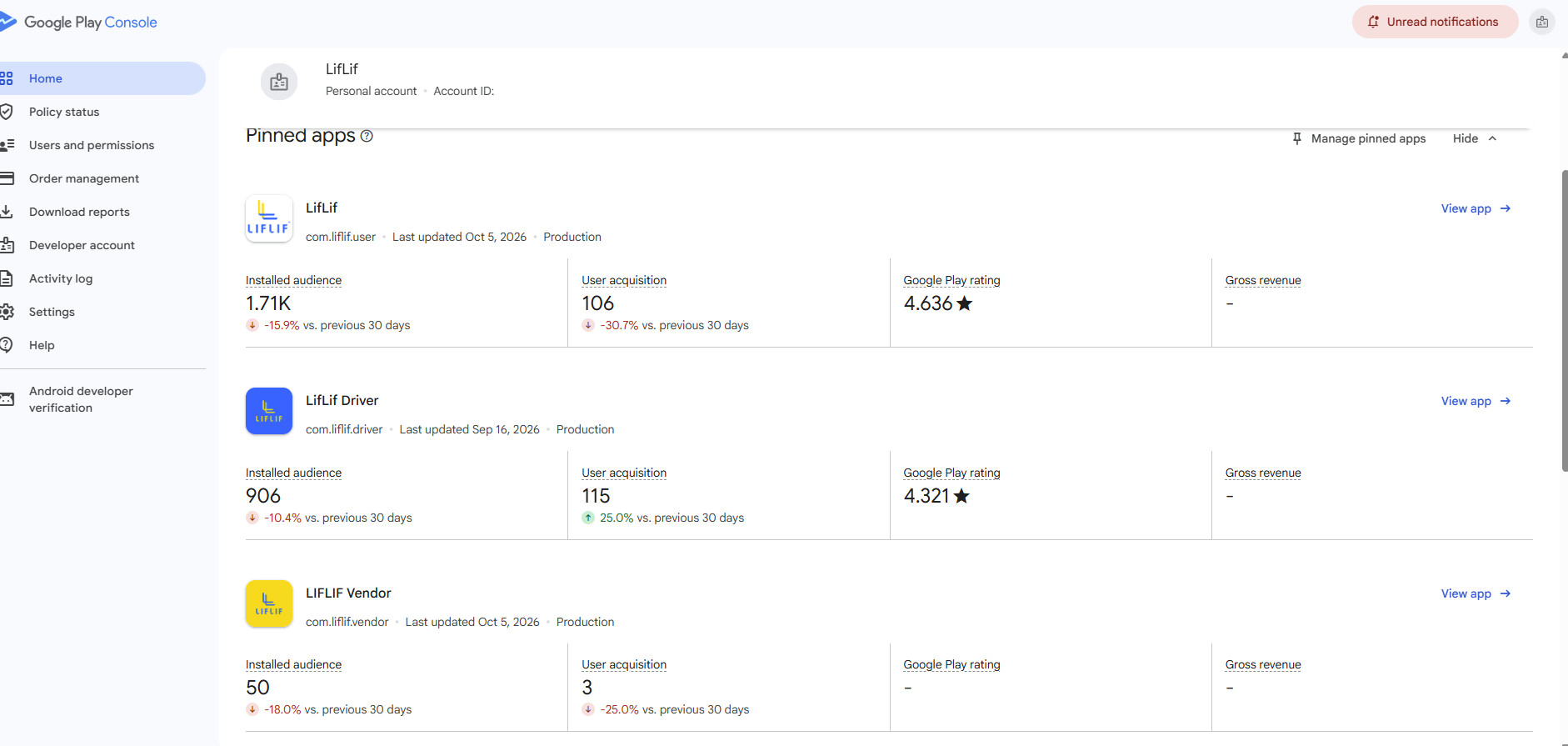Click the Download reports arrow icon

[7, 212]
